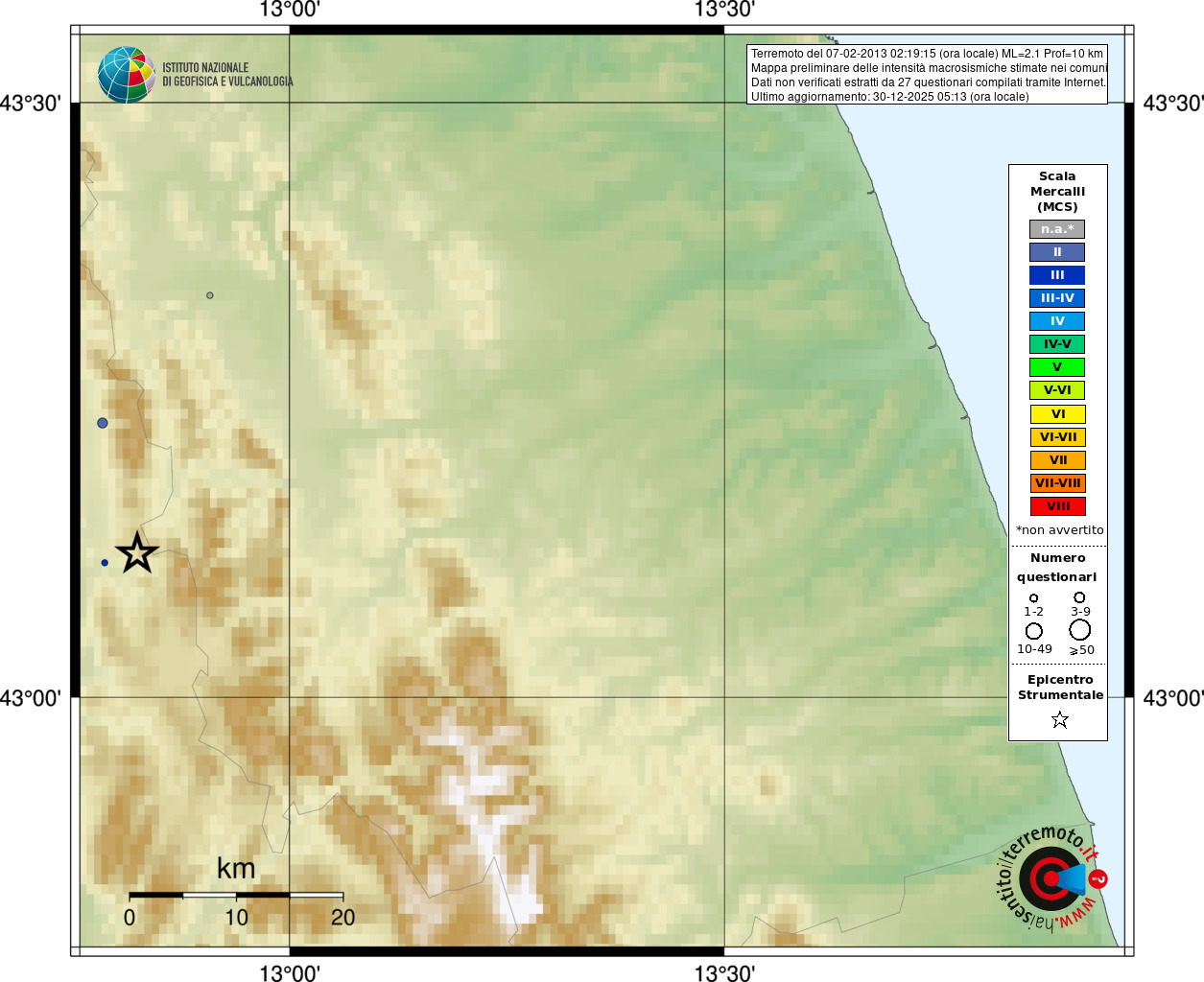Click the III-IV intensity legend swatch
Viewport: 1204px width, 982px height.
tap(1057, 298)
